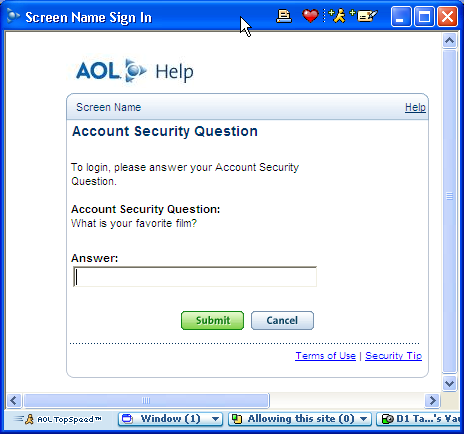Open the Help link in Screen Name header
The width and height of the screenshot is (464, 434).
point(415,107)
